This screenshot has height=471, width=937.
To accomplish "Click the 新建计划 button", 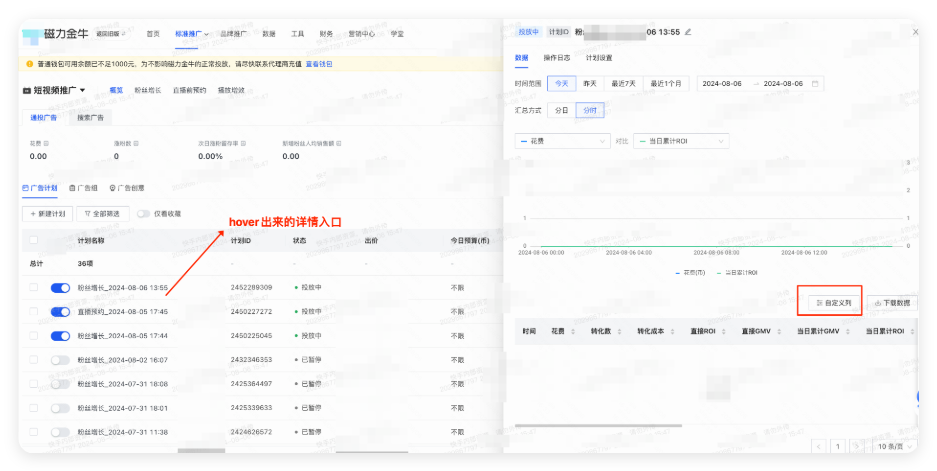I will pos(48,214).
